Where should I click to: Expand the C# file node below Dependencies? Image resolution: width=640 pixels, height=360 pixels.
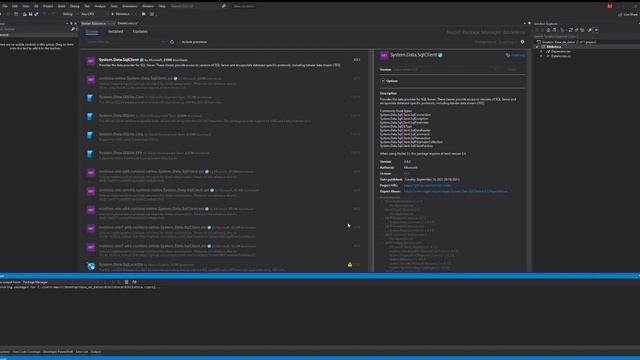(x=542, y=56)
